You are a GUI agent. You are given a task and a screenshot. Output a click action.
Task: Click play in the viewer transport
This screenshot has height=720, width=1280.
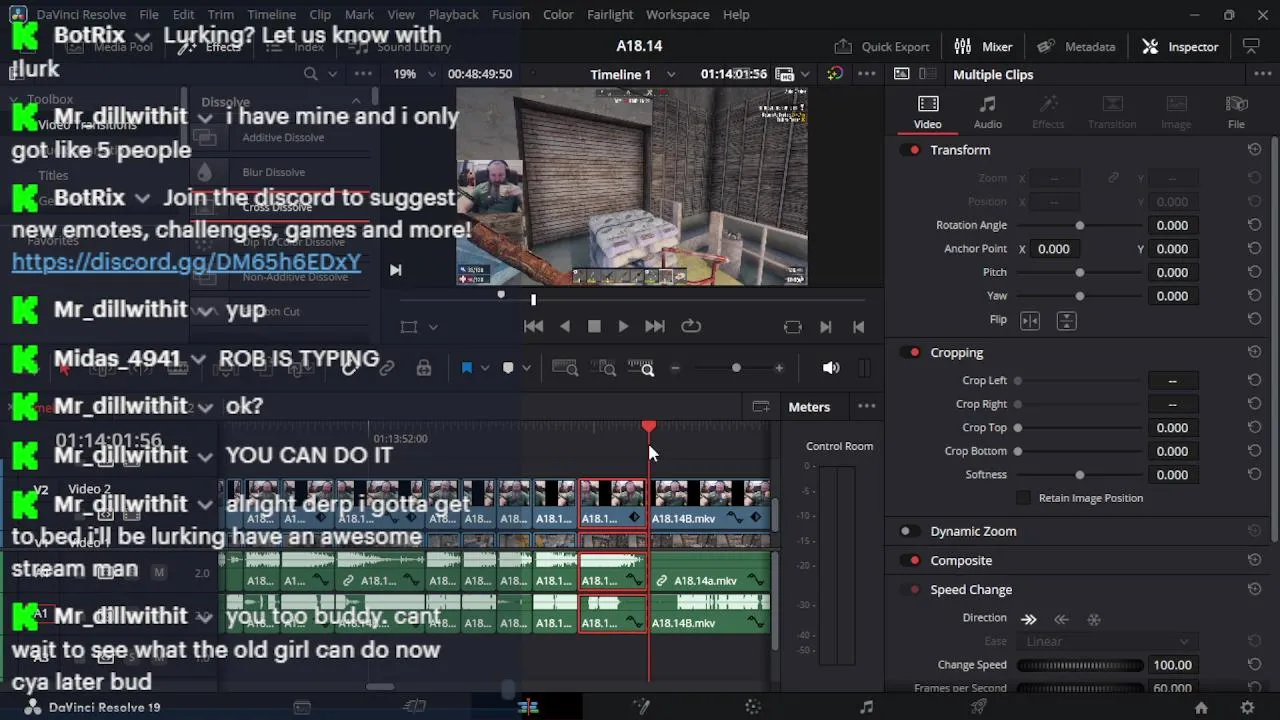pyautogui.click(x=623, y=326)
